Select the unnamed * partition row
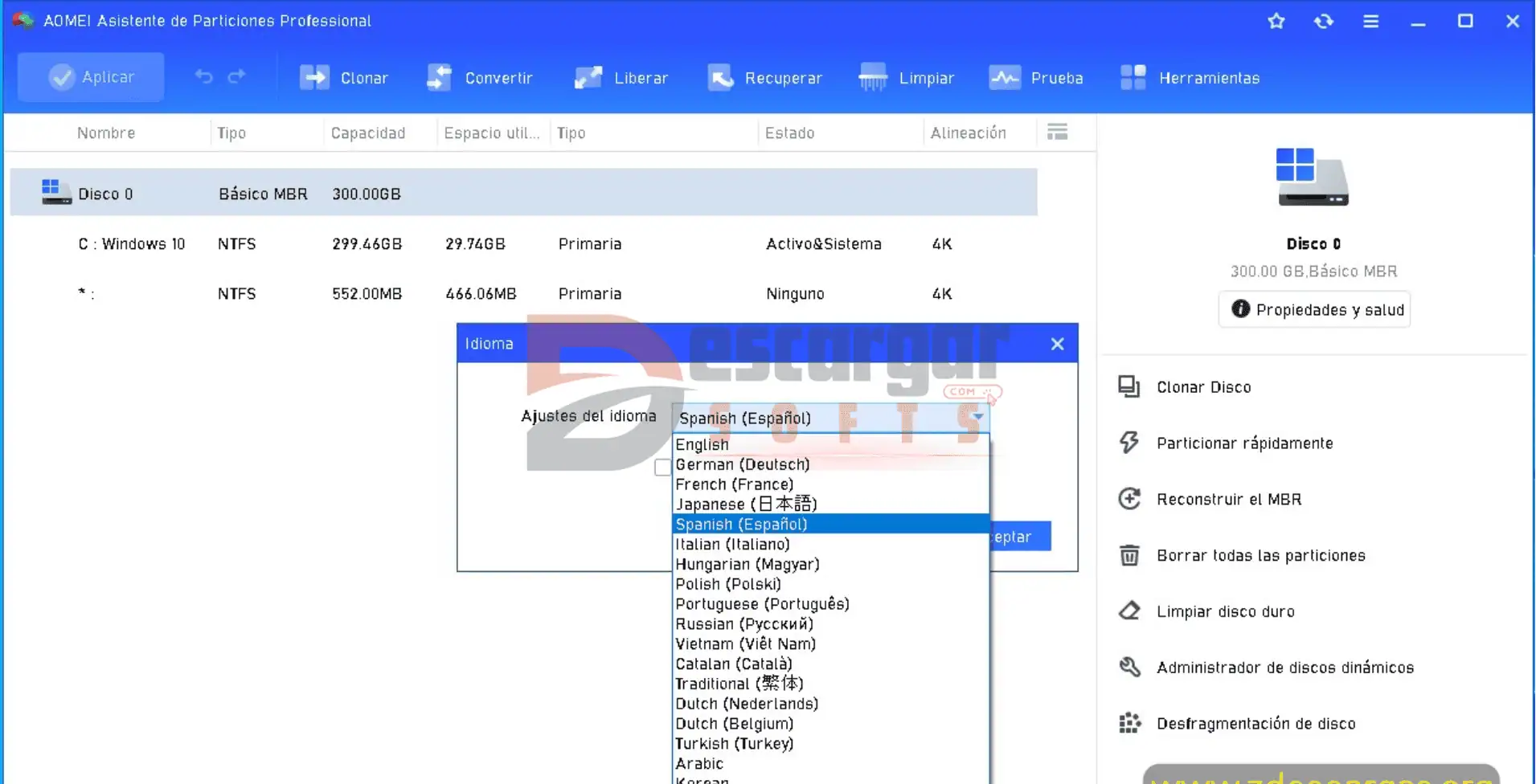 pyautogui.click(x=523, y=293)
